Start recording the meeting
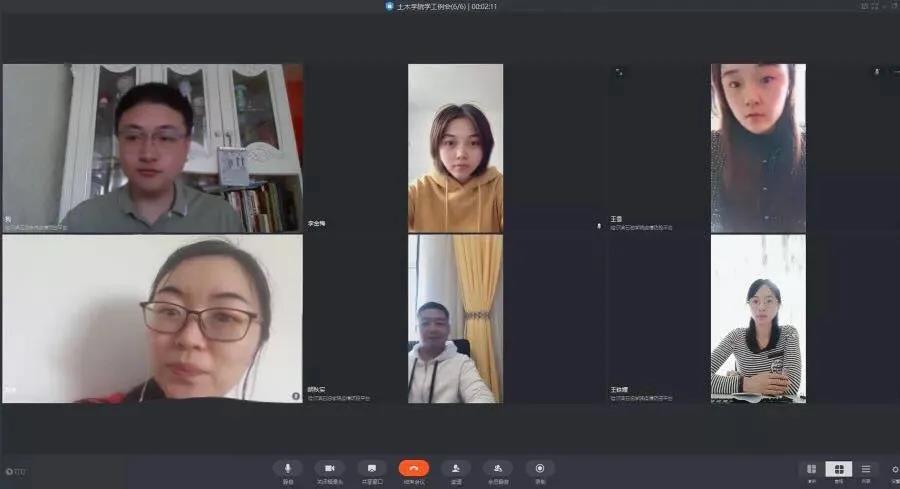This screenshot has height=489, width=900. [x=540, y=468]
